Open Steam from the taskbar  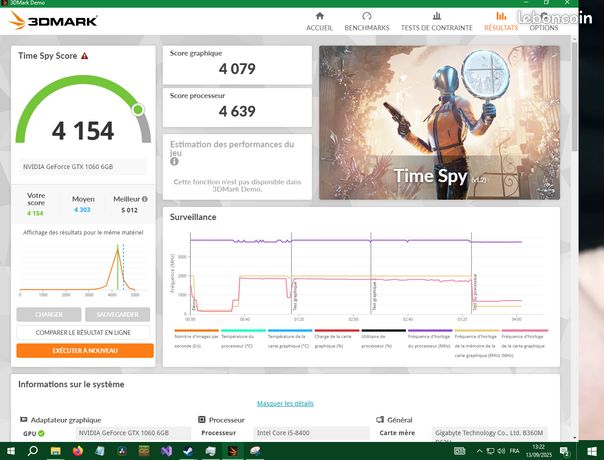[x=188, y=451]
